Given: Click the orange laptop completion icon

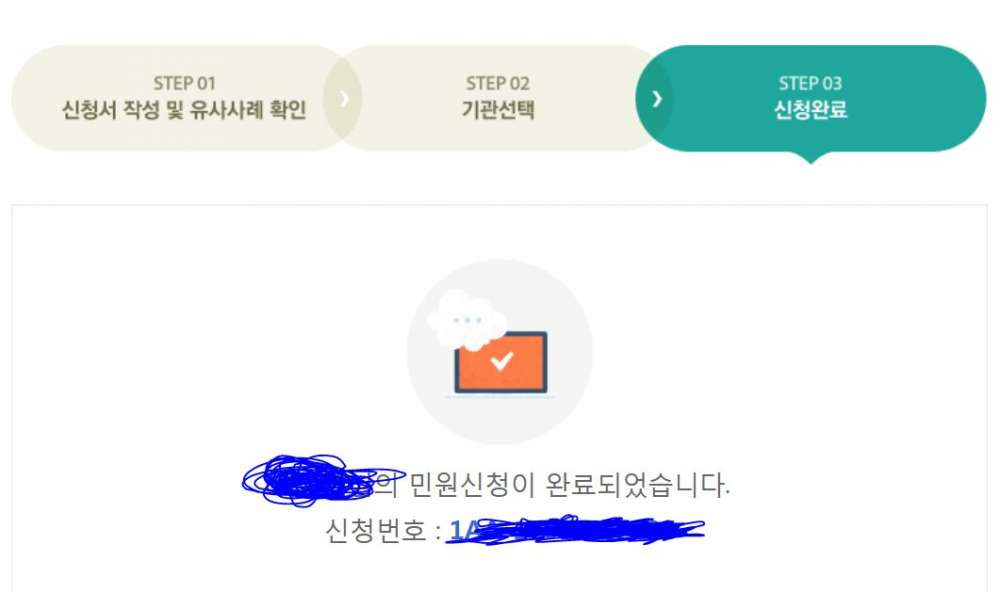Looking at the screenshot, I should [x=501, y=362].
